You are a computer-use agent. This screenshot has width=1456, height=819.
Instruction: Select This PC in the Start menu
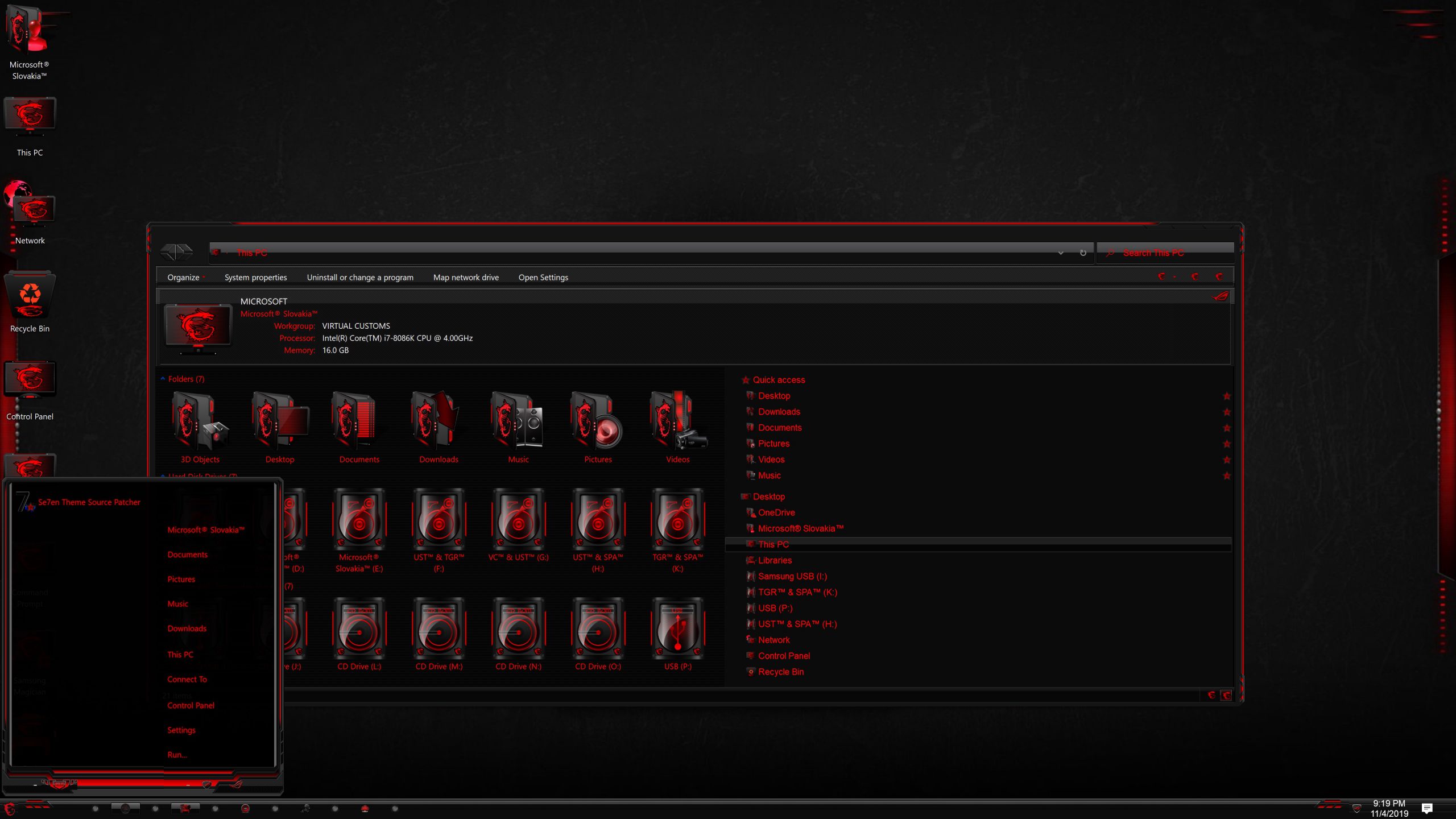point(180,655)
